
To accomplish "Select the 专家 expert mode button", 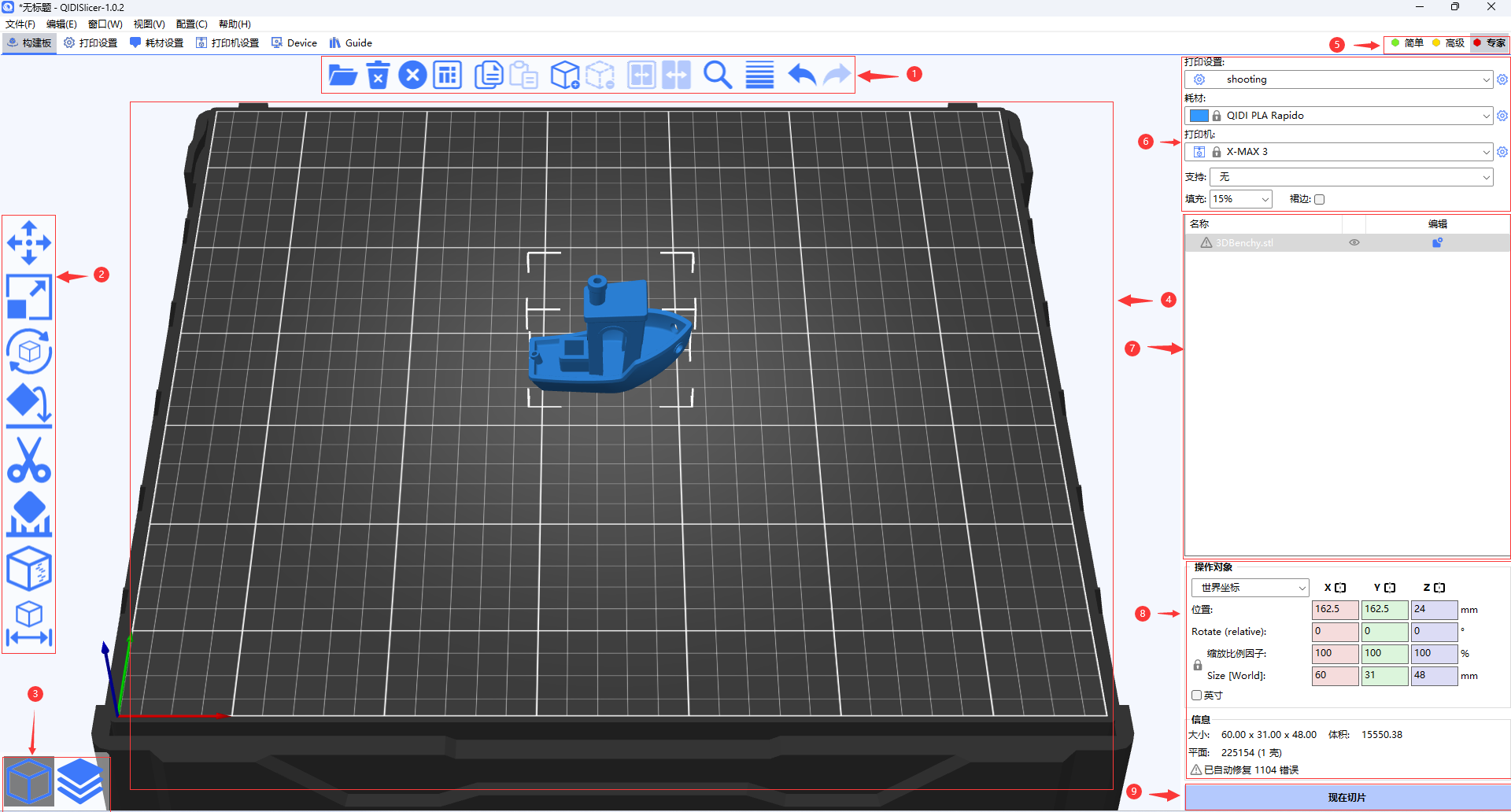I will point(1490,43).
